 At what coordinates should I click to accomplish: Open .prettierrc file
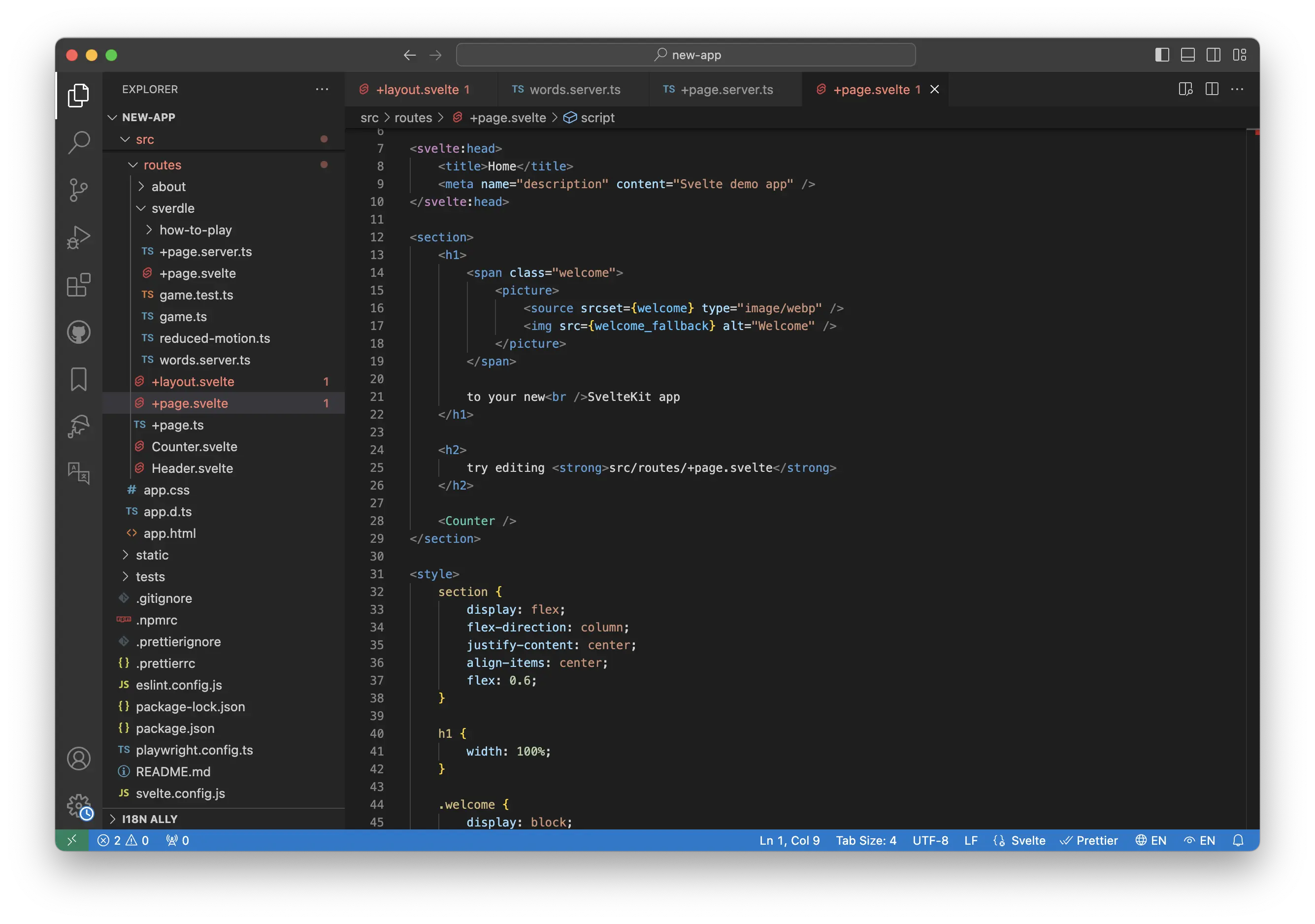(x=224, y=663)
